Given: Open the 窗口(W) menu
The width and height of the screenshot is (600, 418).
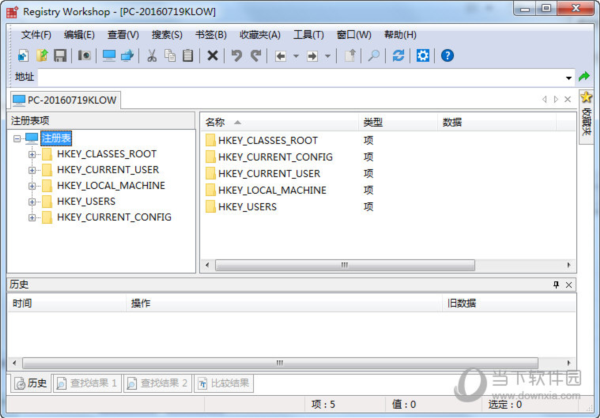Looking at the screenshot, I should 354,35.
